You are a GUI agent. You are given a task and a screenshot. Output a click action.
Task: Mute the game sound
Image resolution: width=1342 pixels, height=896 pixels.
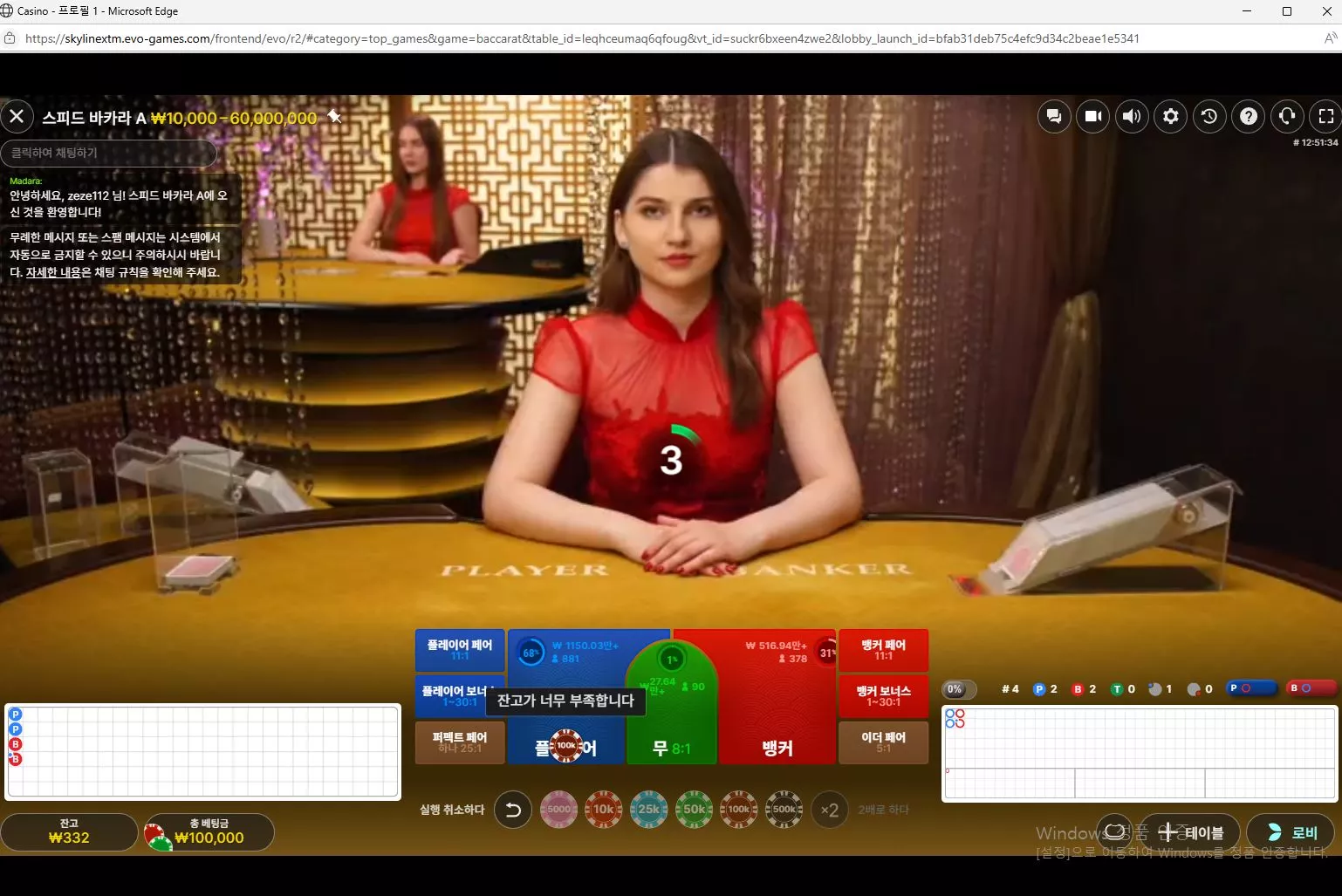(1132, 116)
